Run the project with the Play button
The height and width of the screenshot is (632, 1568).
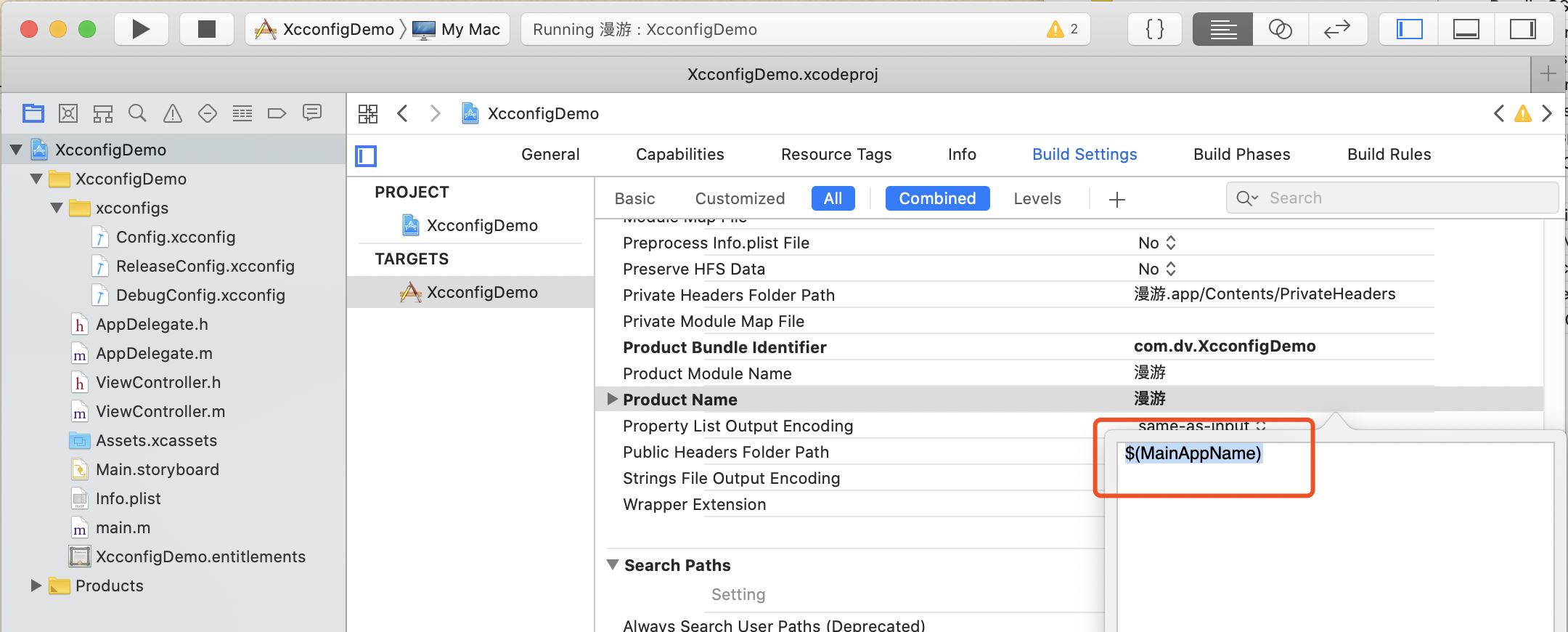141,29
